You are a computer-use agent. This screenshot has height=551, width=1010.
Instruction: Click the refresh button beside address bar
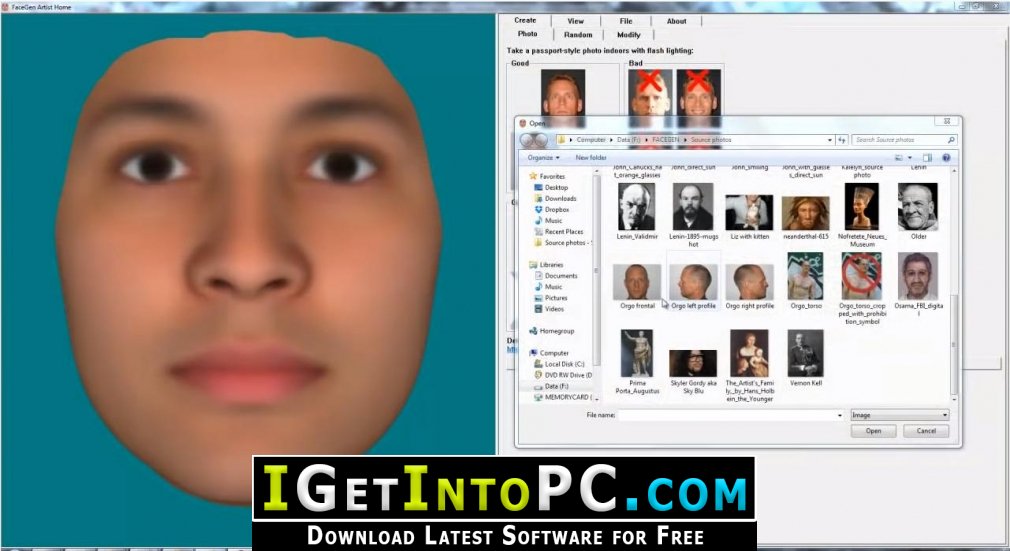[842, 140]
